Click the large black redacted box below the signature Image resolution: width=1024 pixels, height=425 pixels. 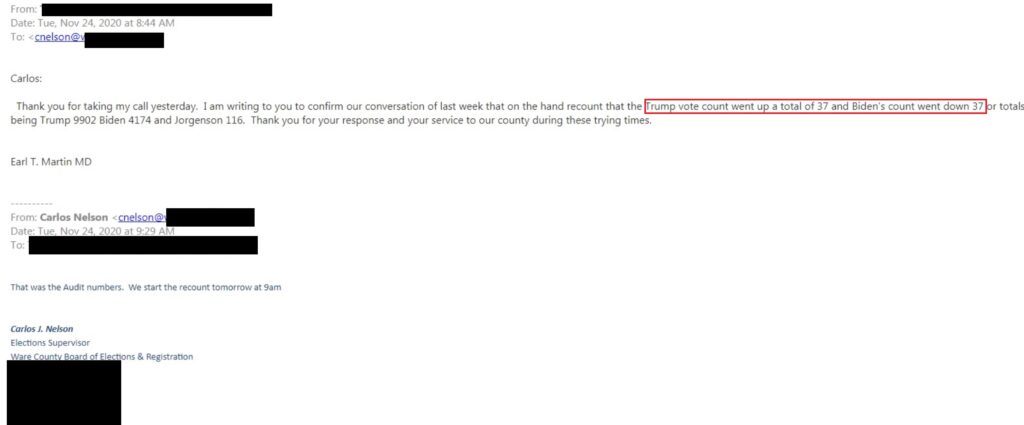pyautogui.click(x=64, y=393)
